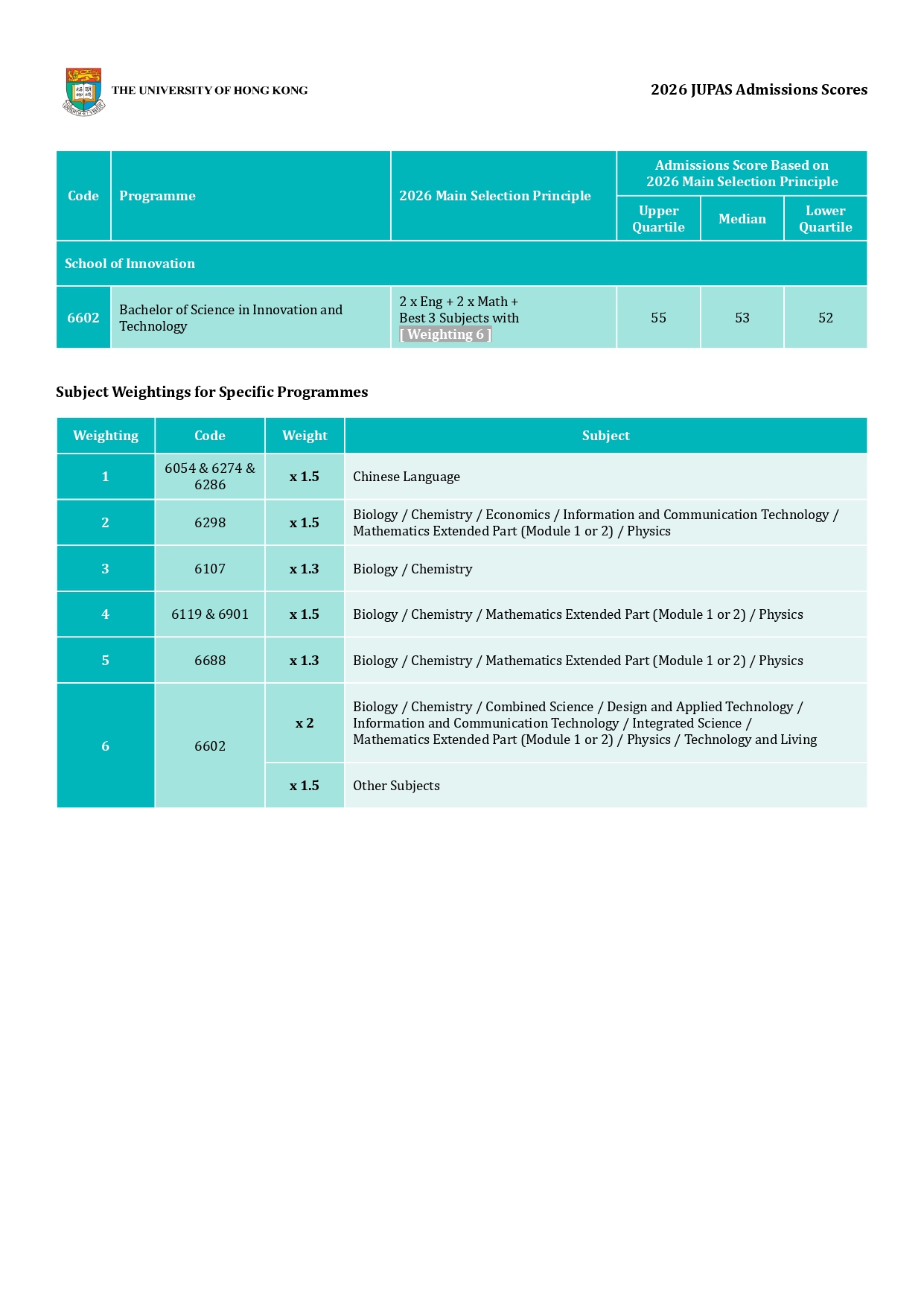Click programme code 6602 in admissions table

tap(83, 318)
